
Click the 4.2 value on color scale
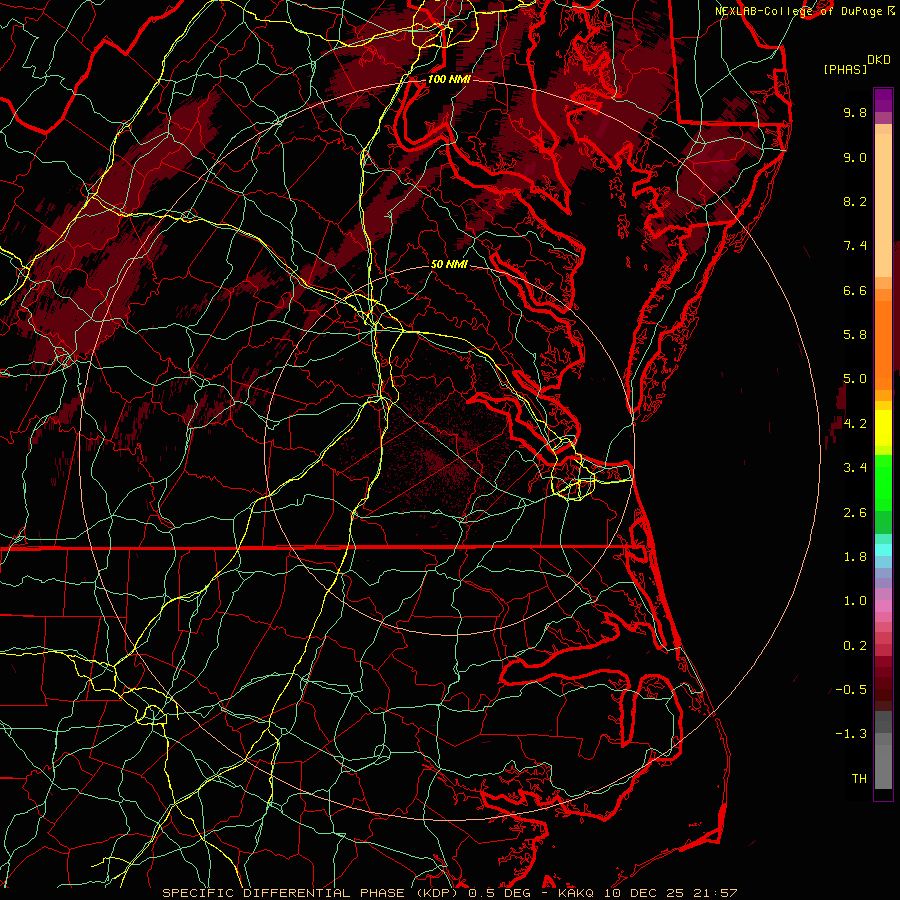click(x=855, y=424)
